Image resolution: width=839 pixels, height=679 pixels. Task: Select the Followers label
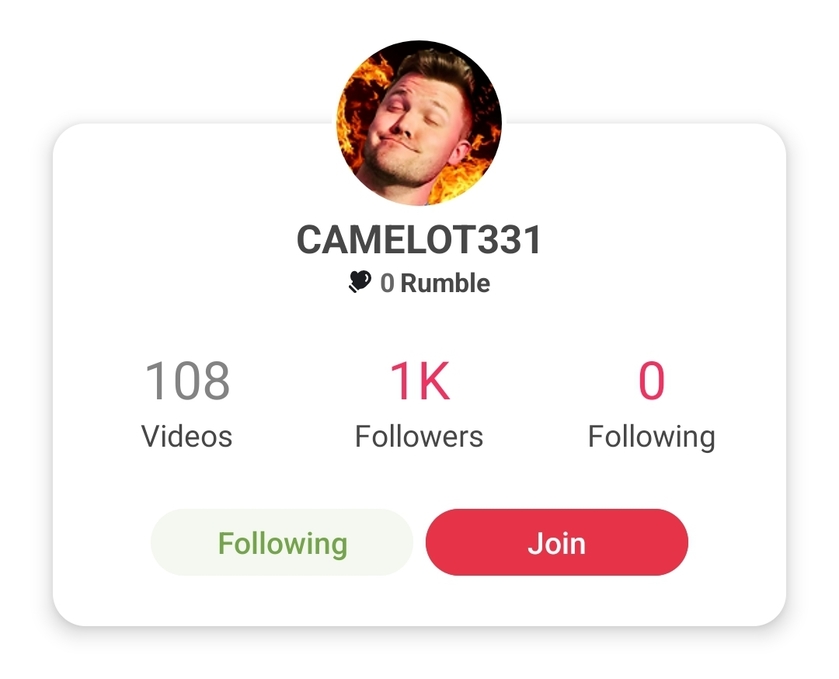tap(419, 436)
